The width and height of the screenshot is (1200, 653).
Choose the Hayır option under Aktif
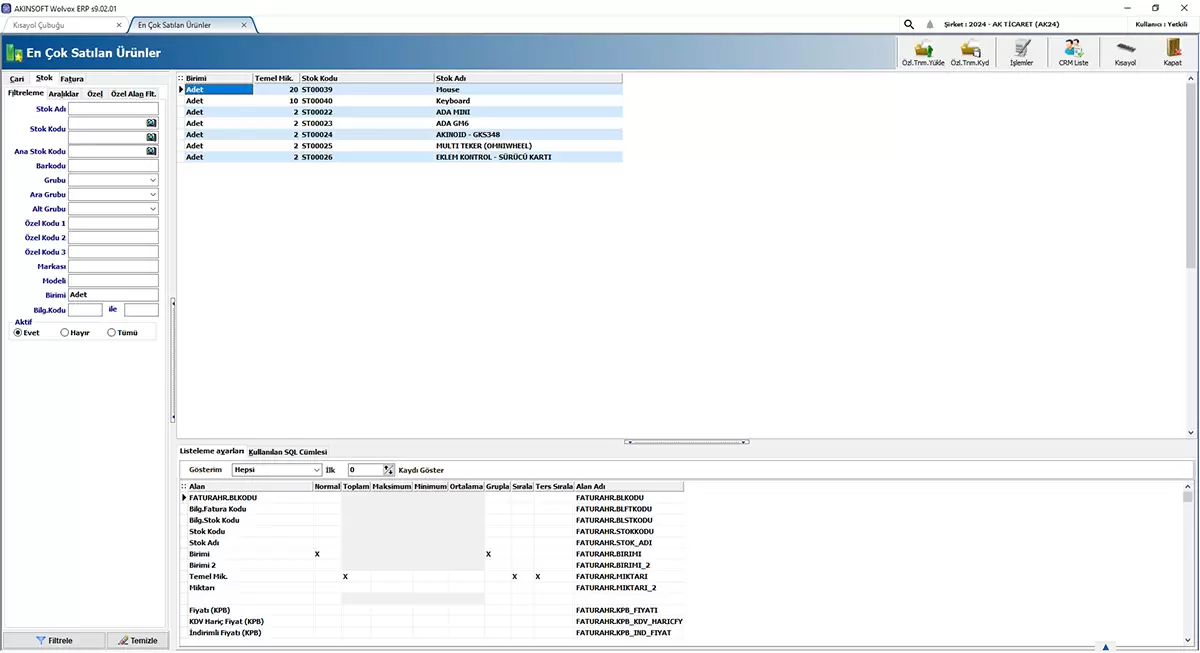click(62, 332)
